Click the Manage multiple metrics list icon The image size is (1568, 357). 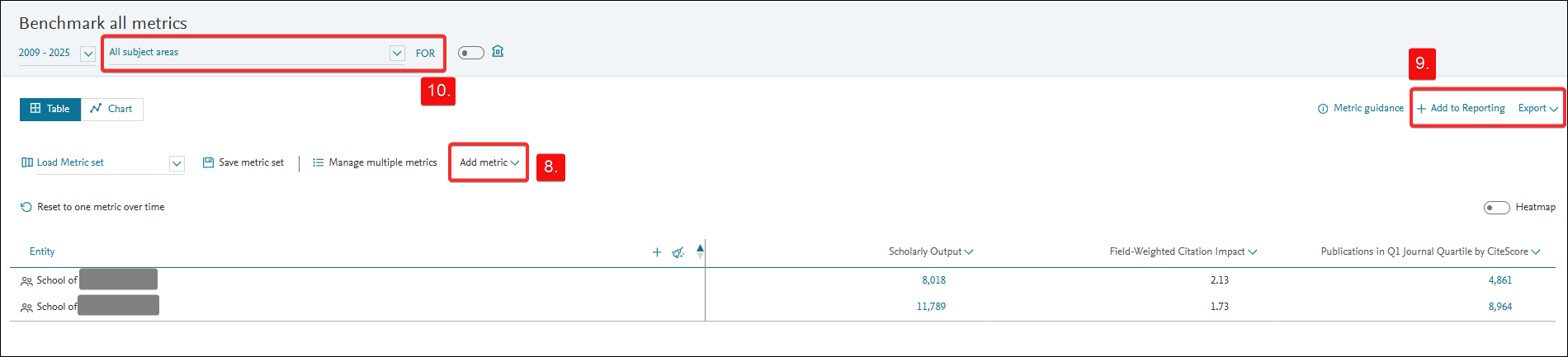(x=318, y=162)
